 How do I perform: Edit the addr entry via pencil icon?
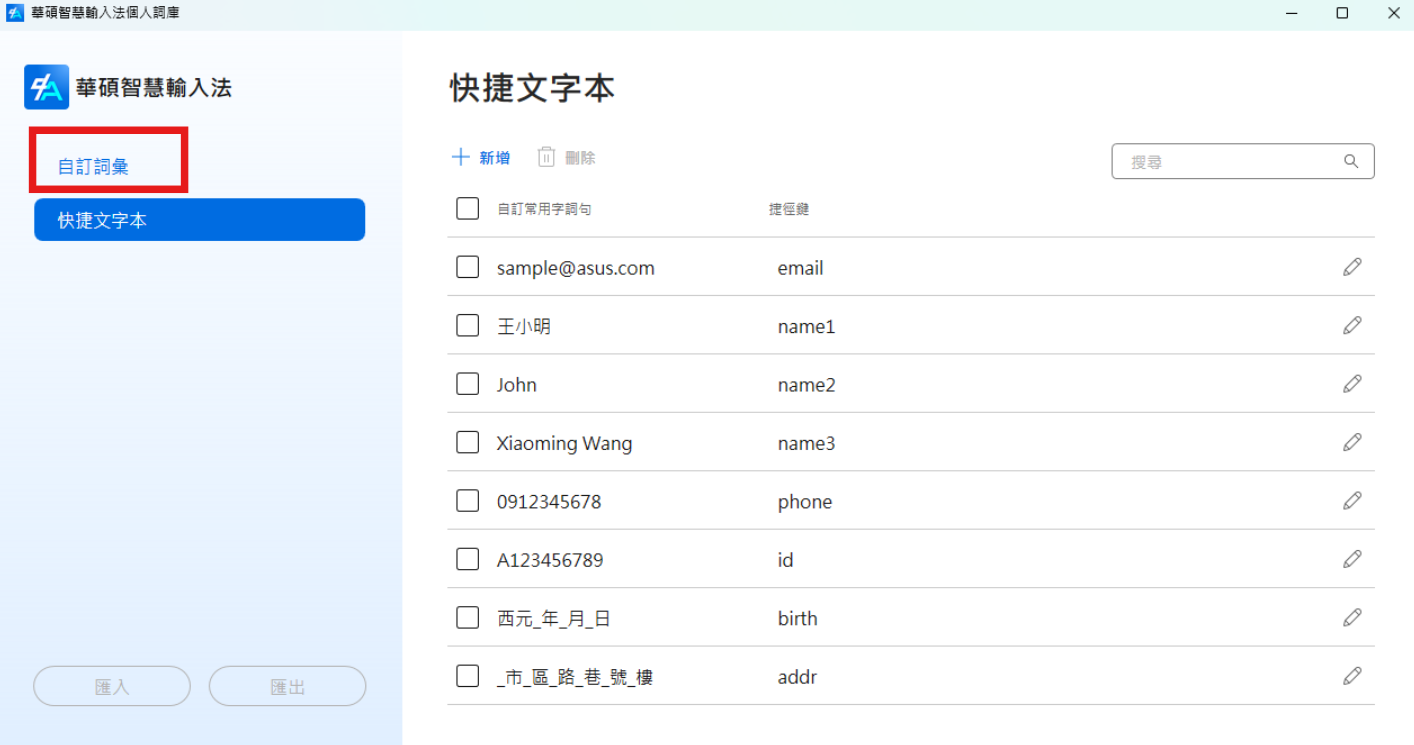tap(1352, 676)
